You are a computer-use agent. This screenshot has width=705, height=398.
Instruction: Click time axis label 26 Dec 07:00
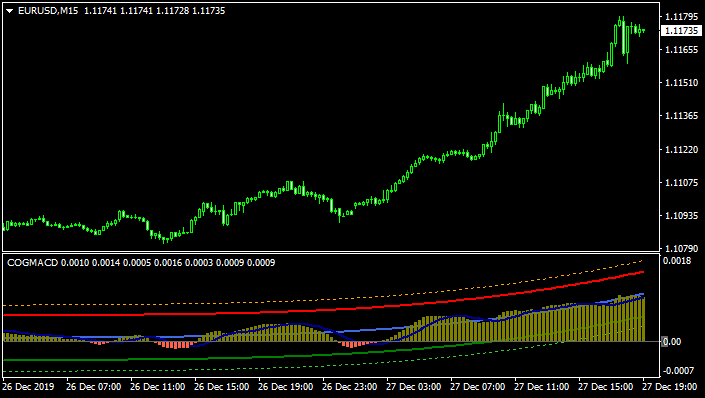pos(94,387)
